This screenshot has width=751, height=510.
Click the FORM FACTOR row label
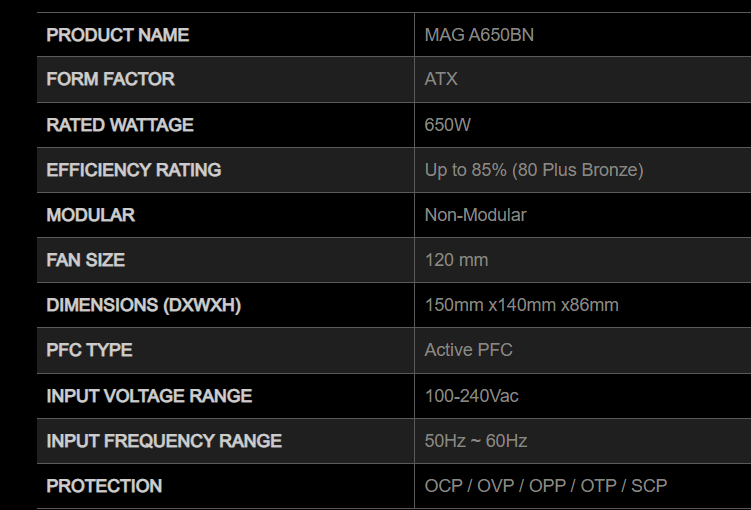pos(111,79)
